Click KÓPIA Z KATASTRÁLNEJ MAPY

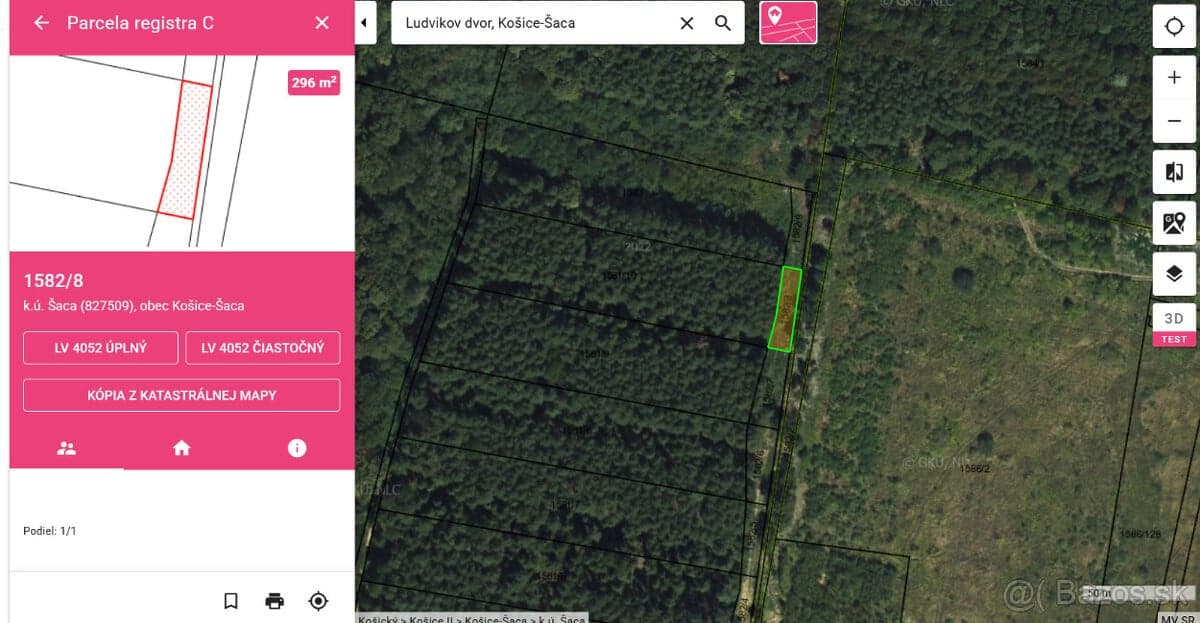point(182,395)
